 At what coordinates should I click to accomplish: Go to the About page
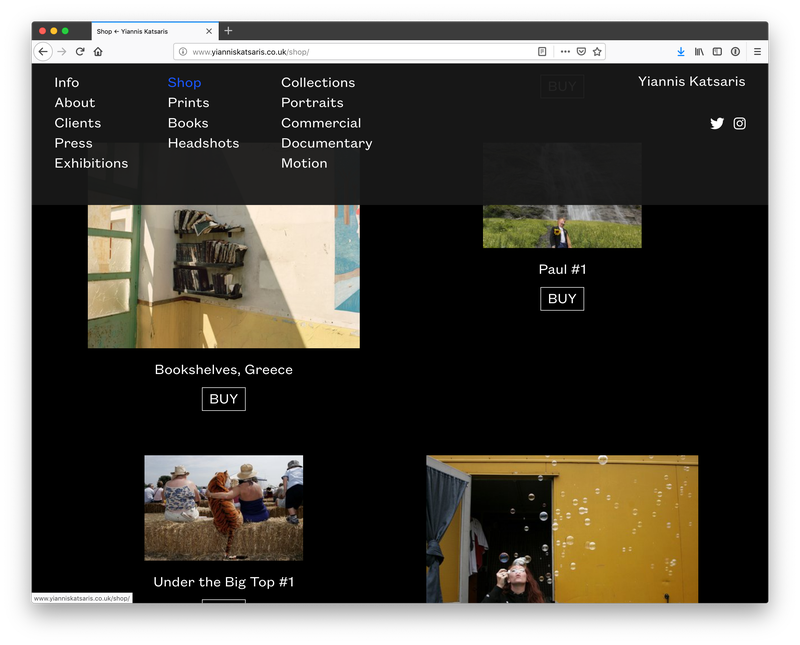coord(75,103)
